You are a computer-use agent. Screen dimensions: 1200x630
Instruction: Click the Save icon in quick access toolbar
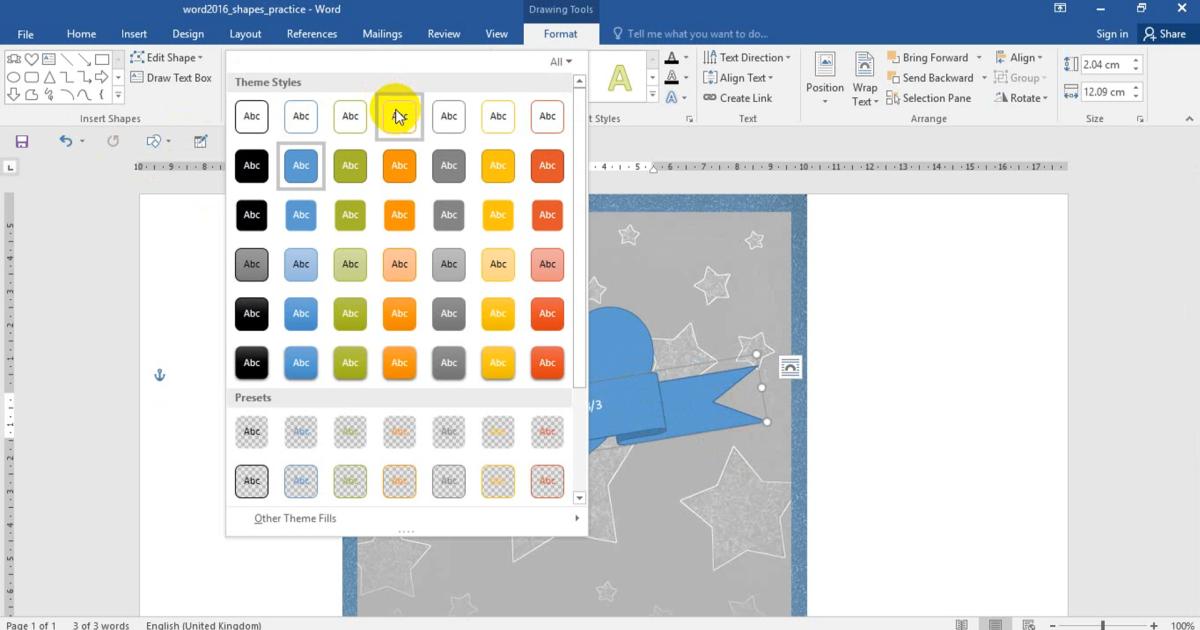[22, 142]
